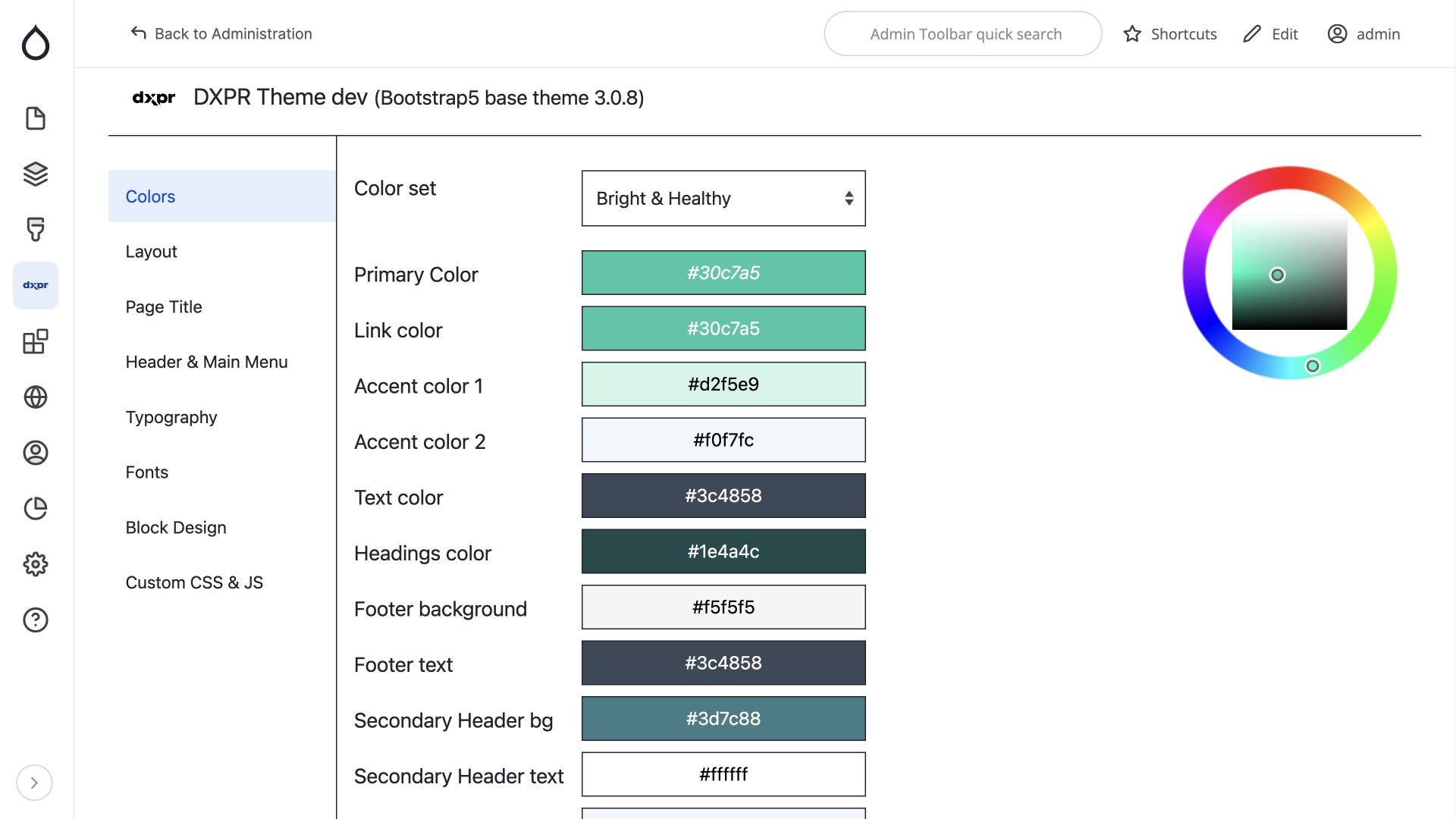This screenshot has height=819, width=1456.
Task: Click the Accent color 1 color field
Action: tap(723, 384)
